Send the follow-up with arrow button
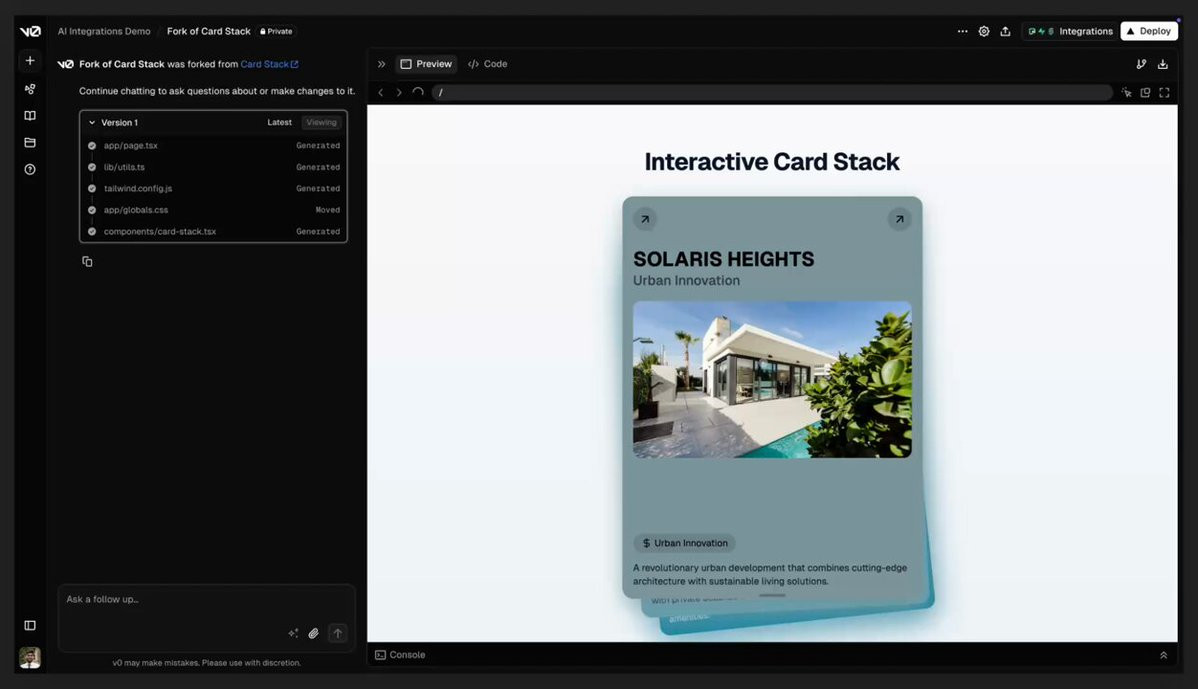The height and width of the screenshot is (689, 1198). [x=338, y=633]
